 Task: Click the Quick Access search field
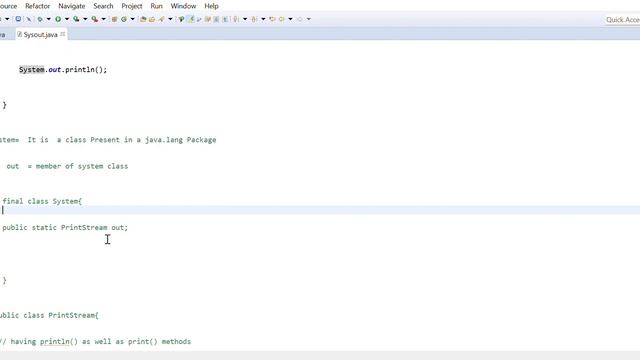622,20
